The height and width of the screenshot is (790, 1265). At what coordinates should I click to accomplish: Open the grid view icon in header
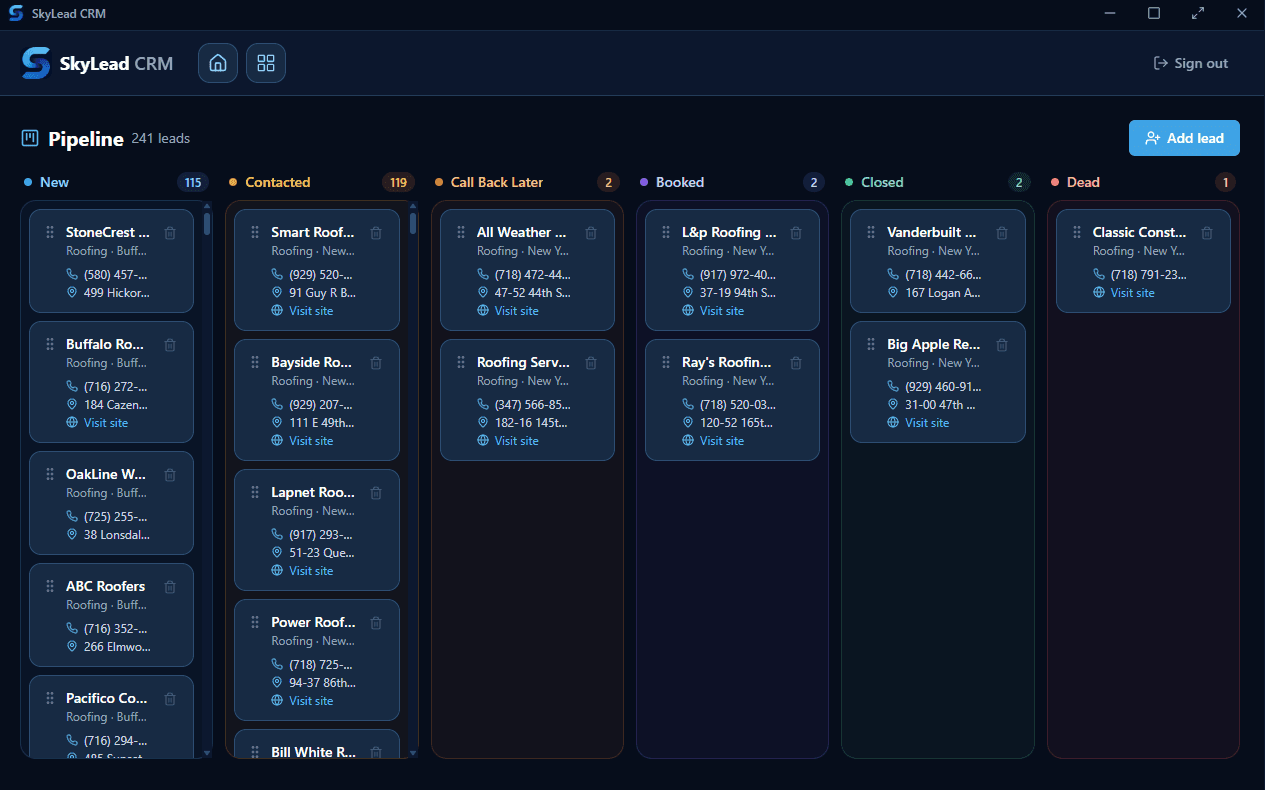[266, 63]
